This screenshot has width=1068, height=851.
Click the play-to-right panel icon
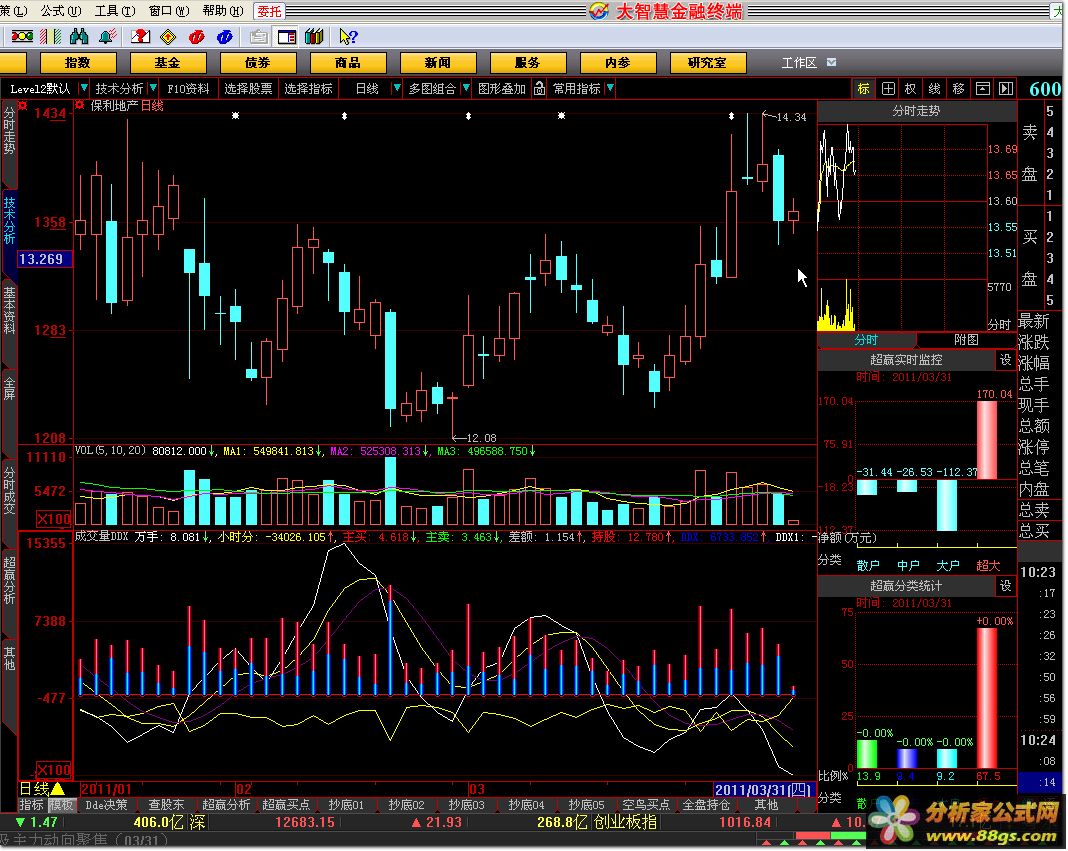pyautogui.click(x=1006, y=89)
